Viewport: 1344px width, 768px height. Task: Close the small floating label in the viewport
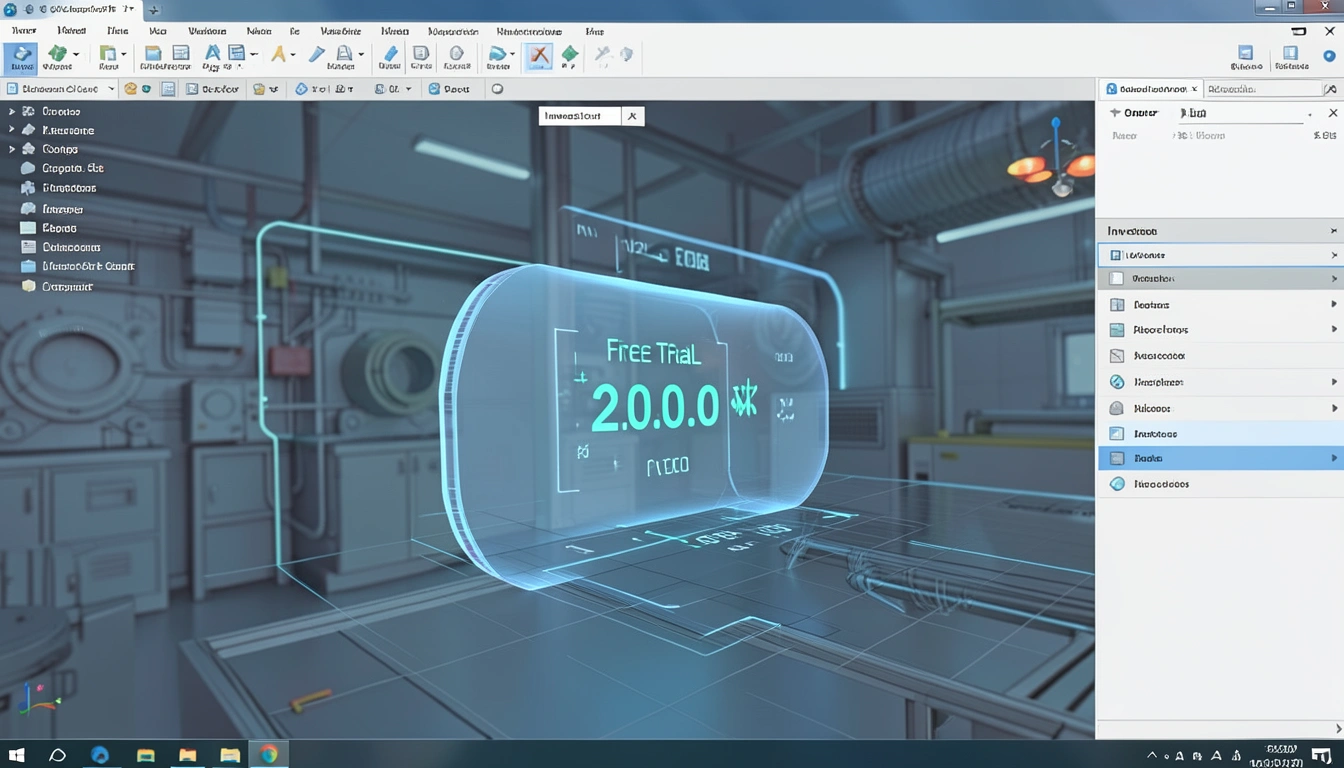pos(631,116)
